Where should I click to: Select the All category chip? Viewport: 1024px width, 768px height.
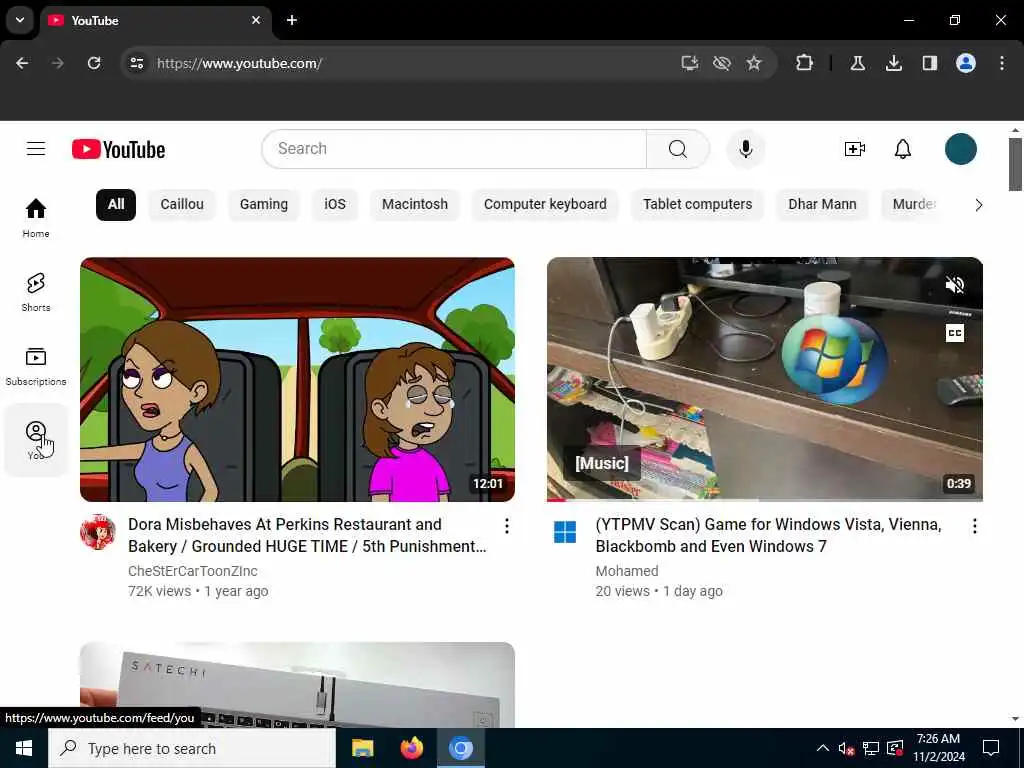pos(116,204)
